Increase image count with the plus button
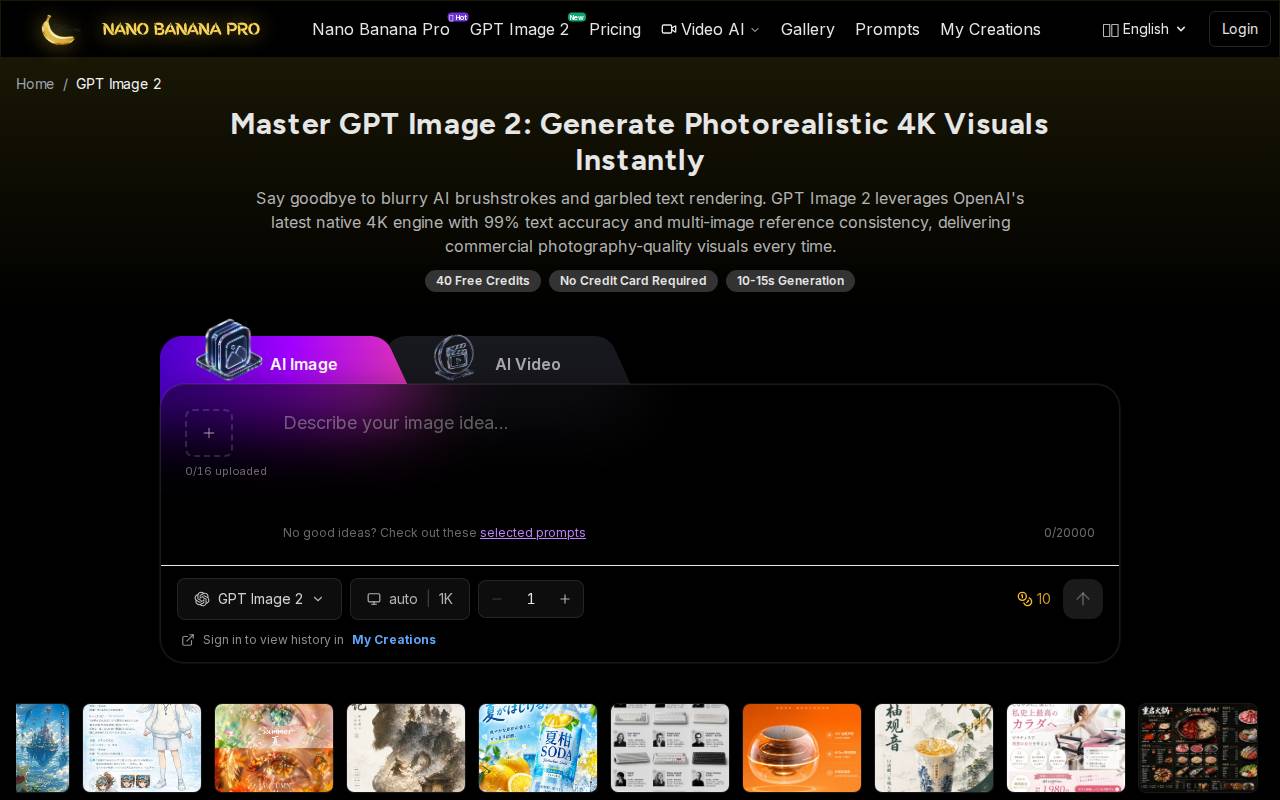Viewport: 1280px width, 800px height. [565, 599]
